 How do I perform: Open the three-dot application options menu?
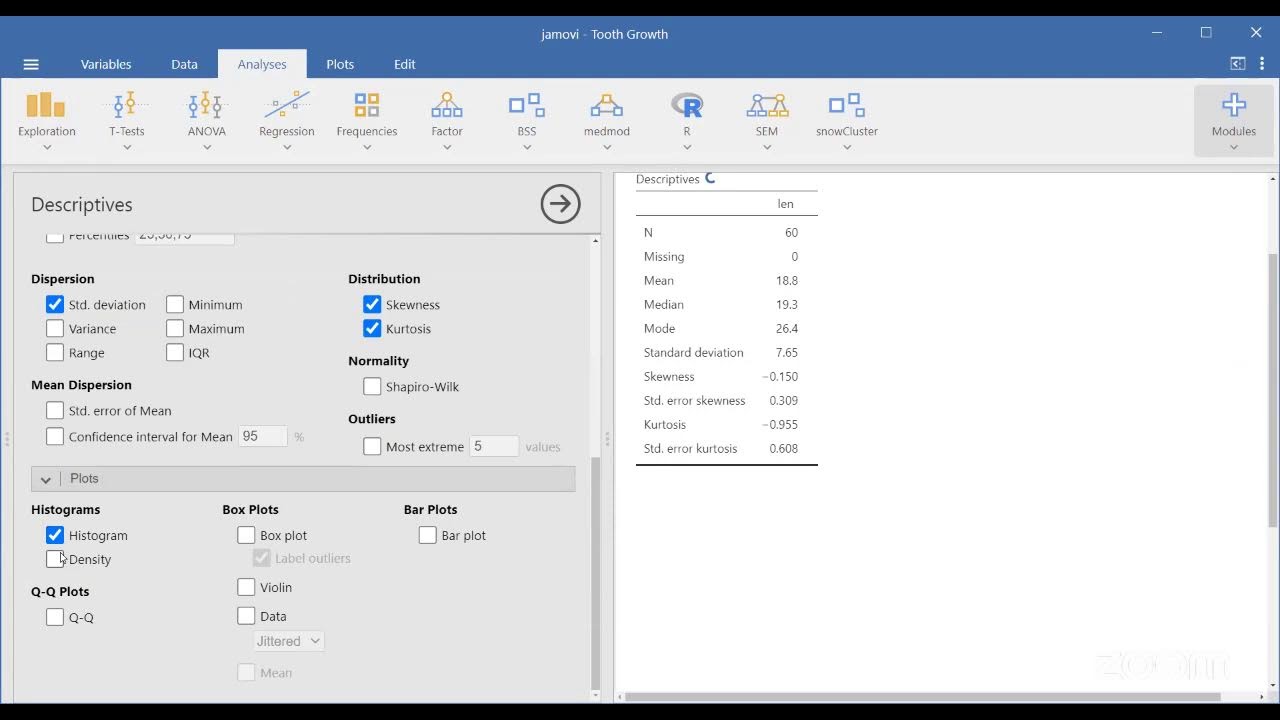1262,64
